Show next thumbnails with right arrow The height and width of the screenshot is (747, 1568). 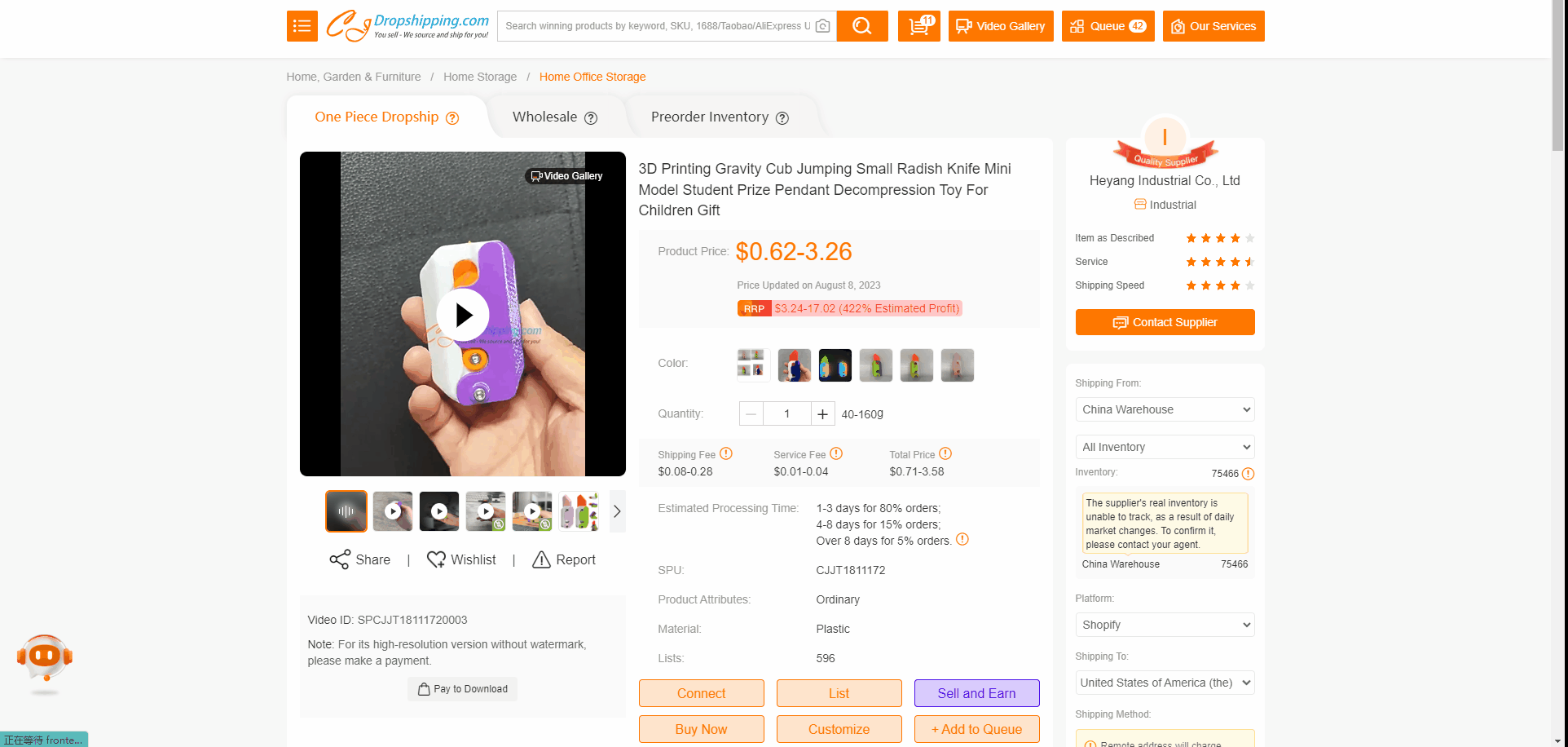(x=617, y=511)
